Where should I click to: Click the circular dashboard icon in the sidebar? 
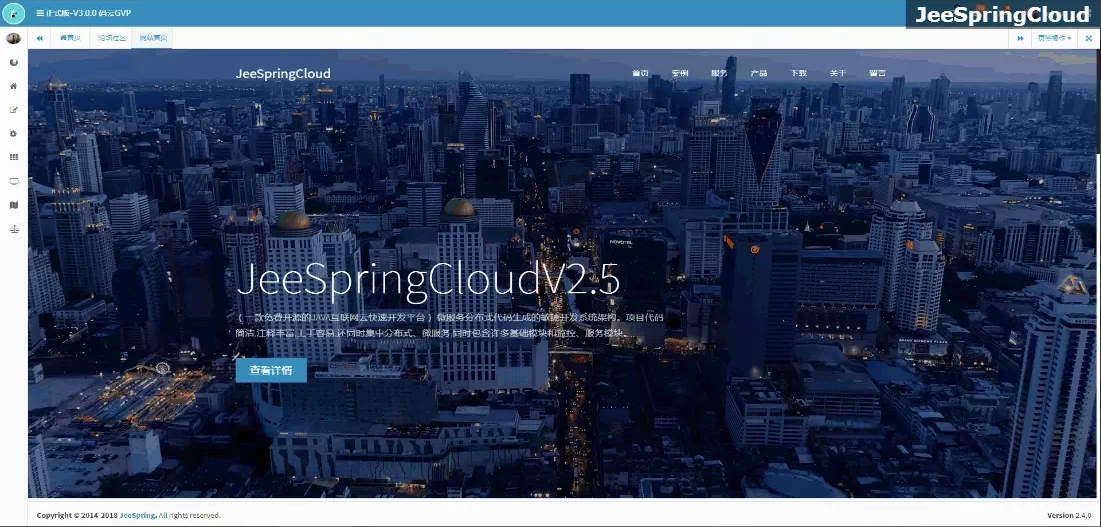pyautogui.click(x=13, y=62)
